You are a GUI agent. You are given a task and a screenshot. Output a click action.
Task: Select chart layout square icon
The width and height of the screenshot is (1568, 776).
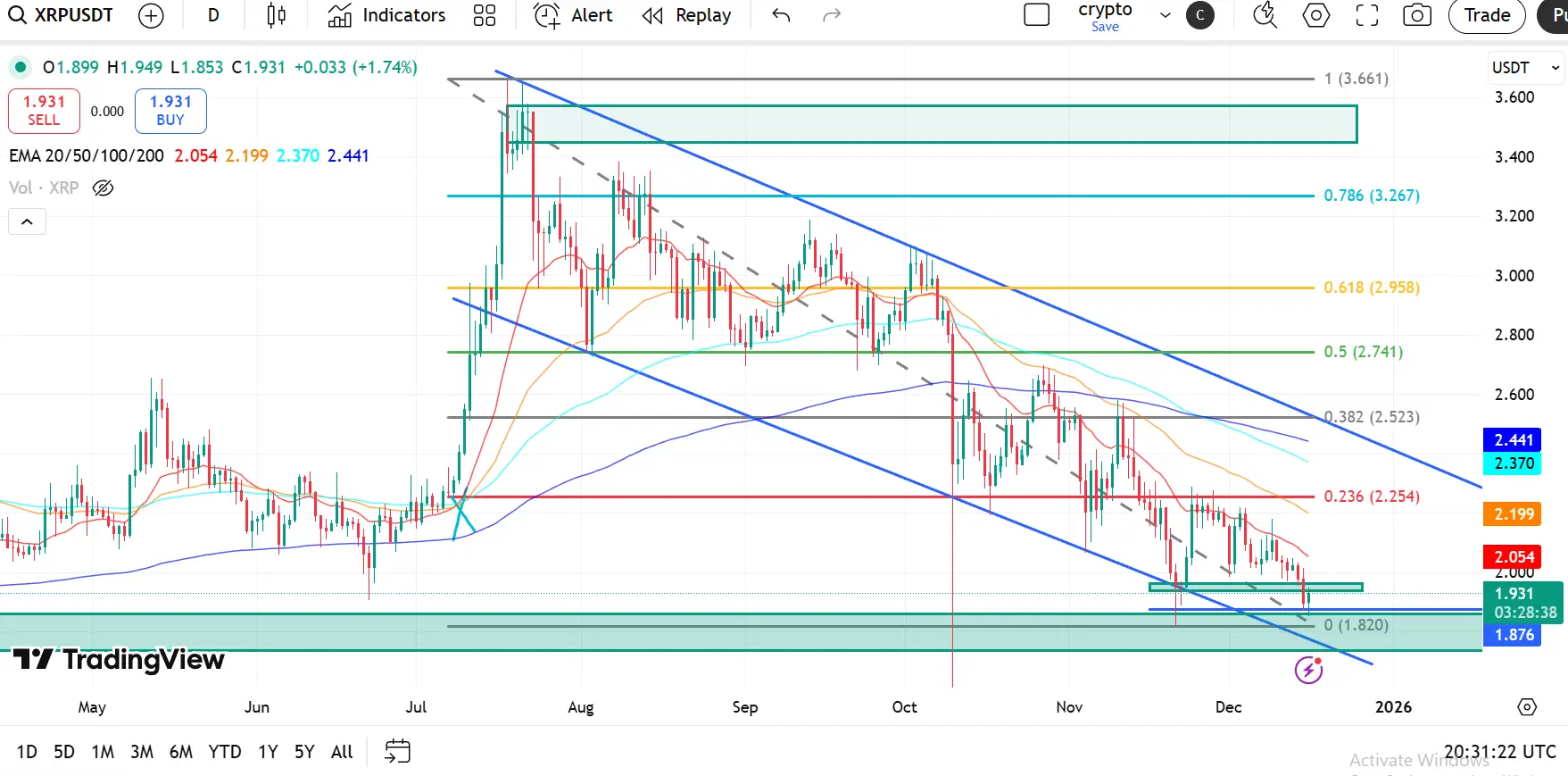1036,15
